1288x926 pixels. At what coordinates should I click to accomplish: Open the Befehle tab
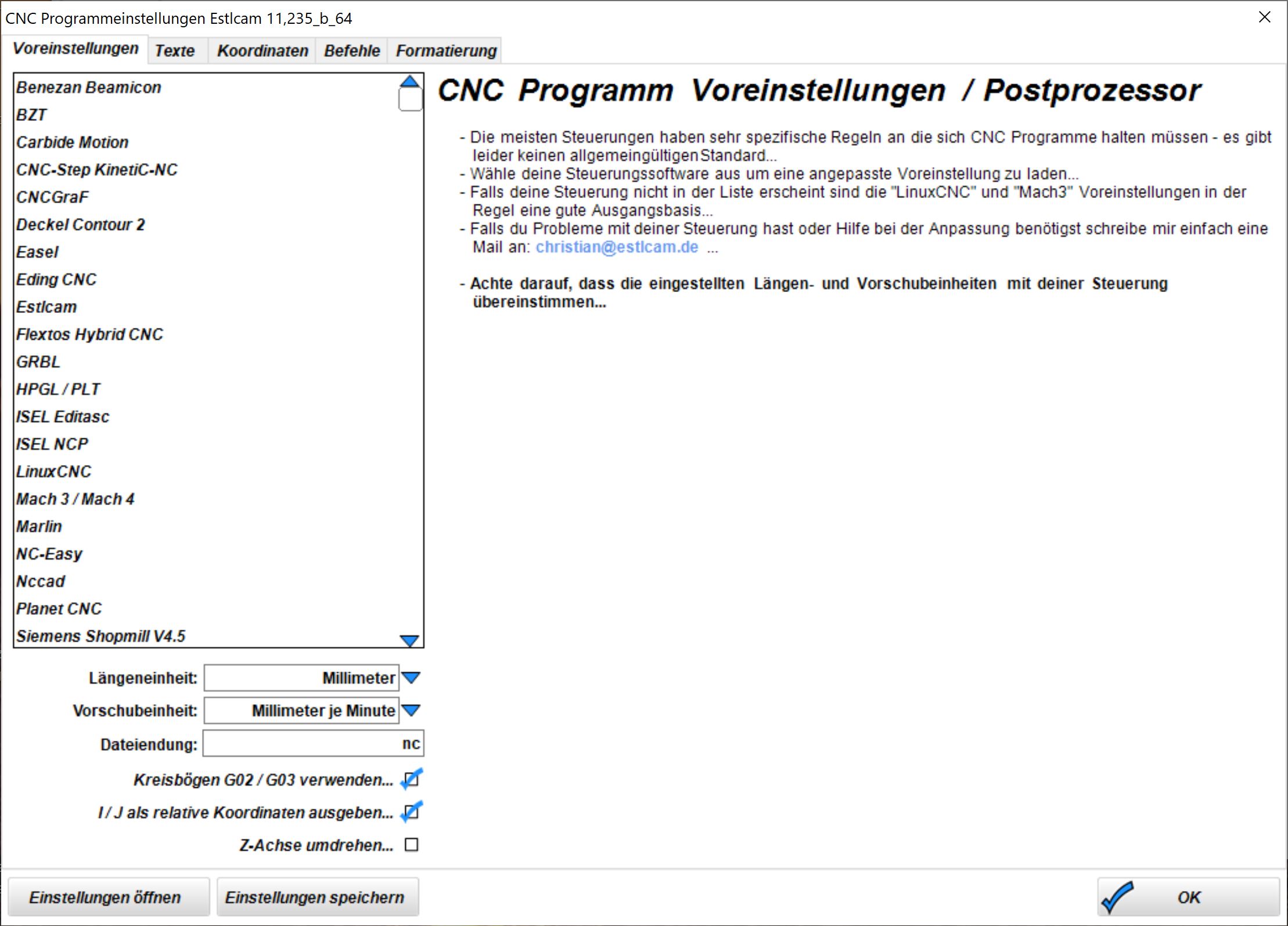[x=352, y=51]
